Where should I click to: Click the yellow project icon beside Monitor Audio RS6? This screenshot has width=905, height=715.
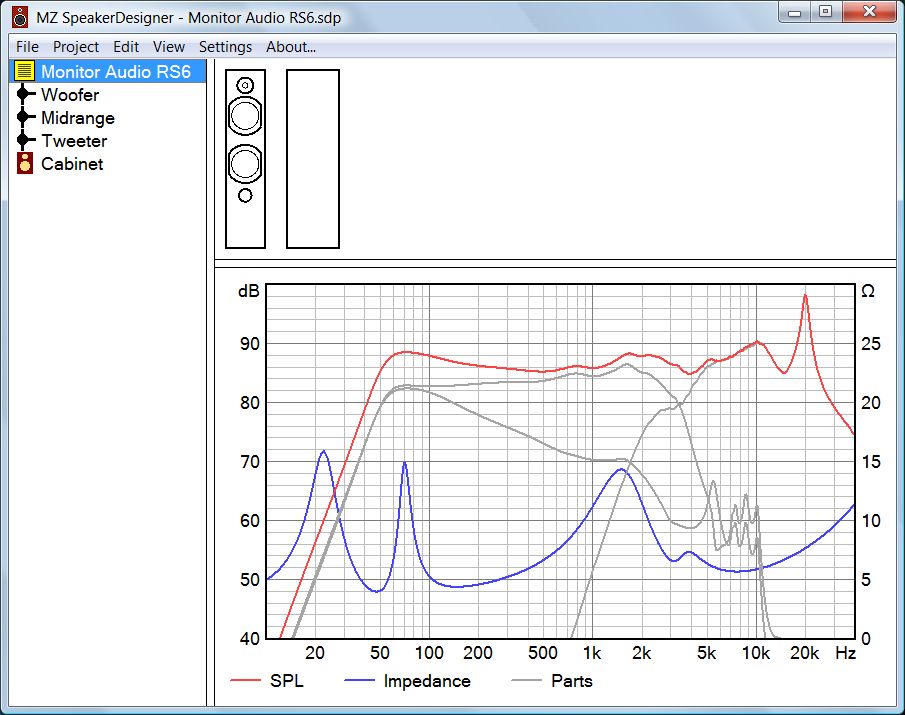click(x=24, y=71)
